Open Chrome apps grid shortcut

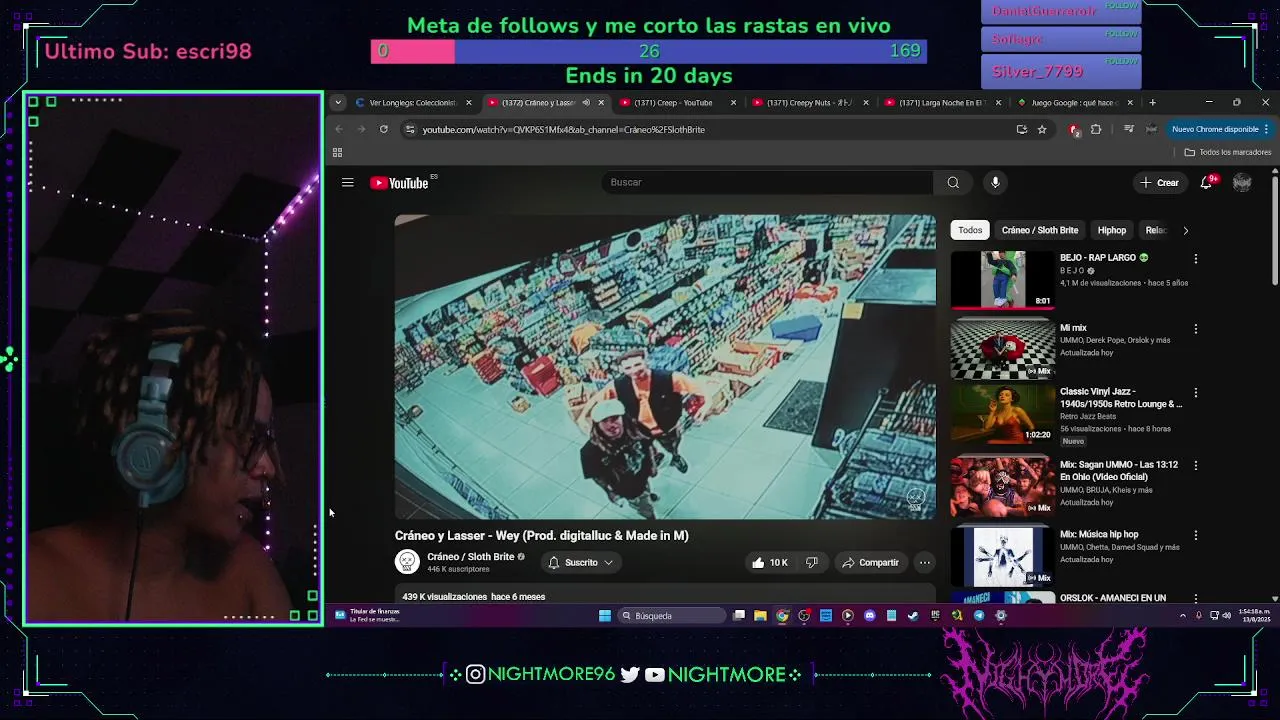pyautogui.click(x=337, y=152)
